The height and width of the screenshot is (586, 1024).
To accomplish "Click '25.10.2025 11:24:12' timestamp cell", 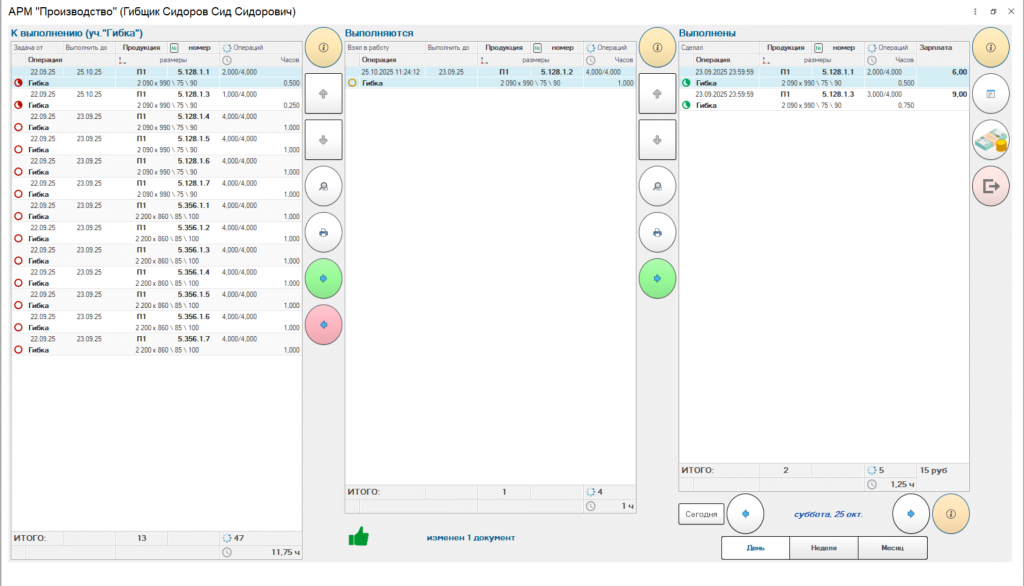I will (391, 72).
